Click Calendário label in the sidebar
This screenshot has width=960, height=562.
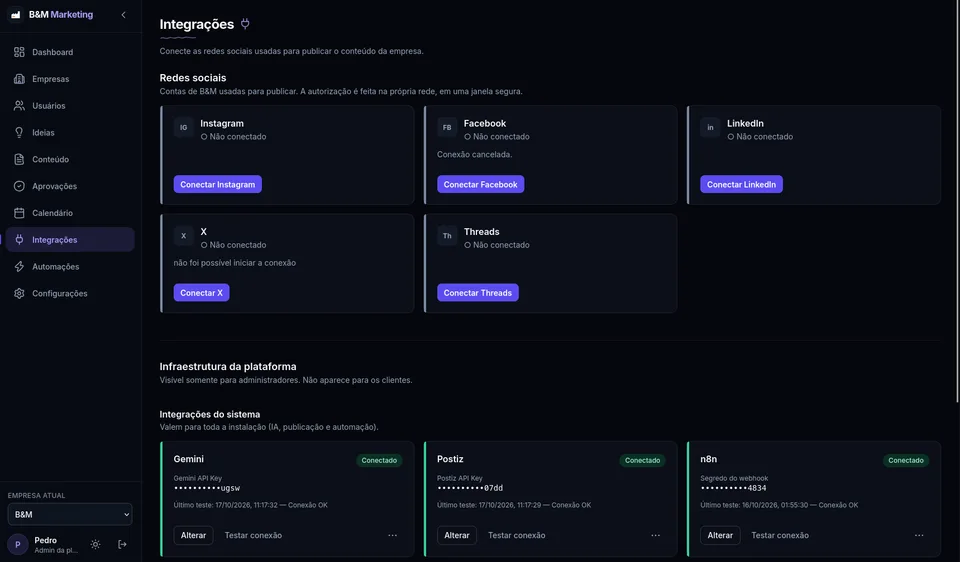click(53, 213)
